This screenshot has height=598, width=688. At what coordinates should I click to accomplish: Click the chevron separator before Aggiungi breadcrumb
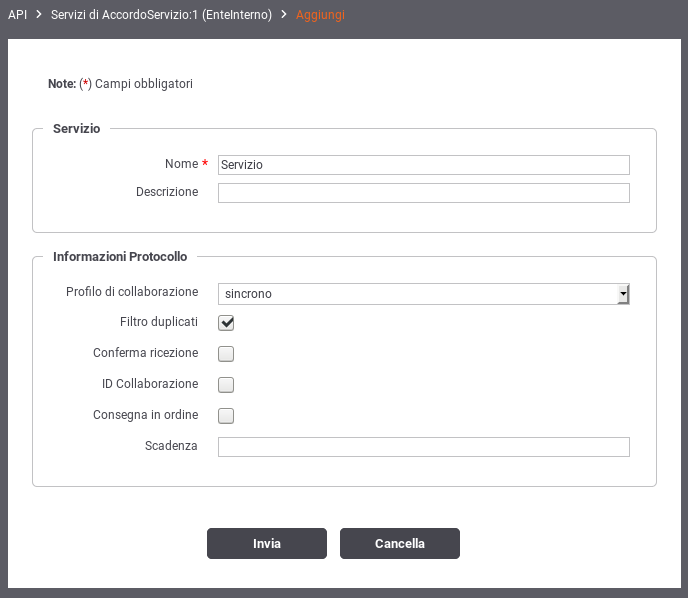[284, 14]
